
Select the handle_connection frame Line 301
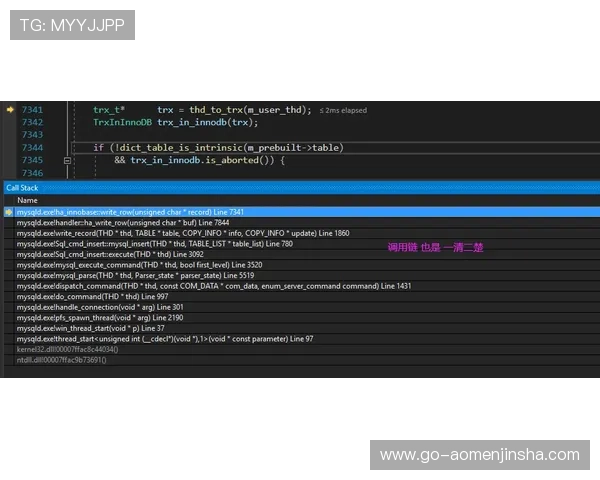pyautogui.click(x=100, y=307)
